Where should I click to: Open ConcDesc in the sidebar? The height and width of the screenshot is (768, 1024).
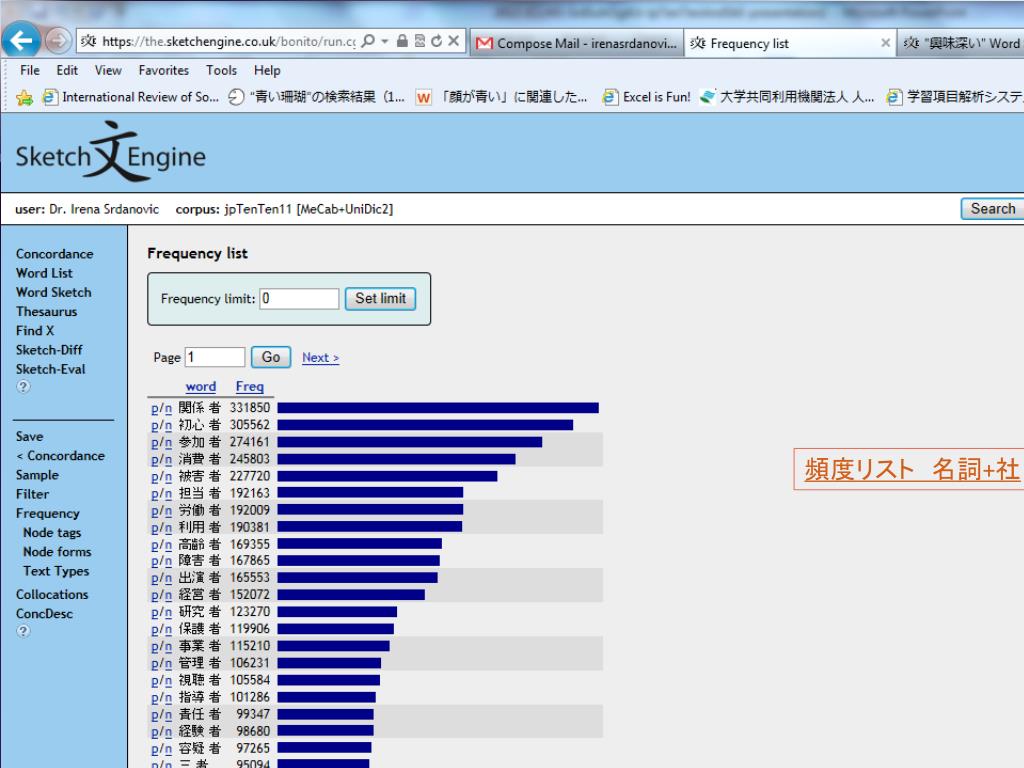pyautogui.click(x=44, y=614)
